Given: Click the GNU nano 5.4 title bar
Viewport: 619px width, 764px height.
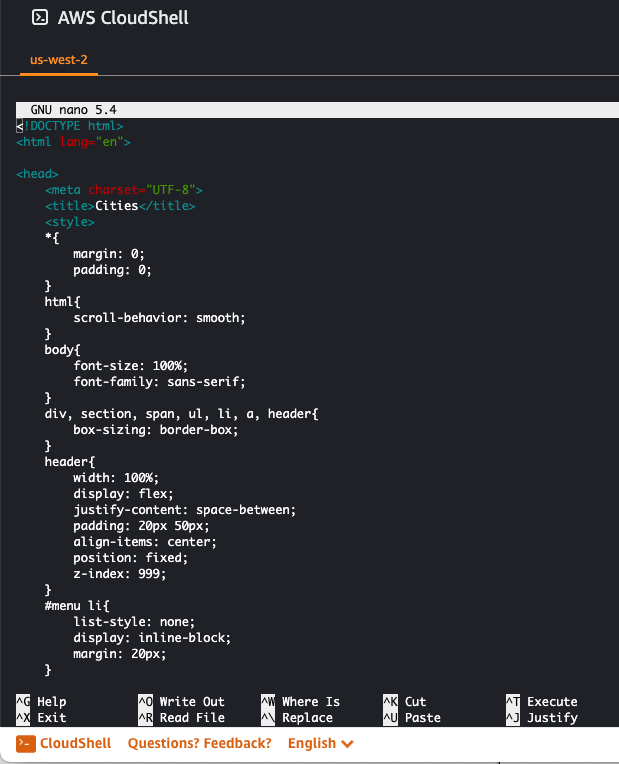Looking at the screenshot, I should click(317, 110).
